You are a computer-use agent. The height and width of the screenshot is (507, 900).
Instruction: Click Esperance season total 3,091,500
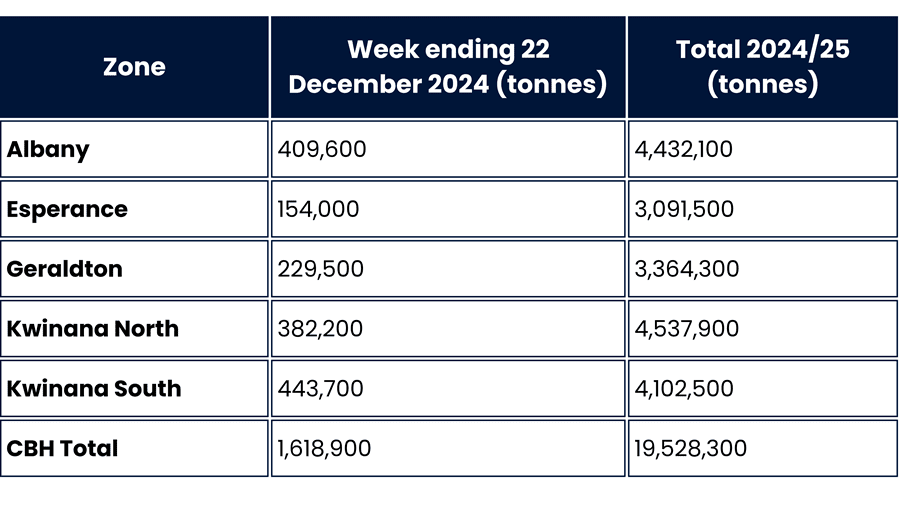point(684,209)
